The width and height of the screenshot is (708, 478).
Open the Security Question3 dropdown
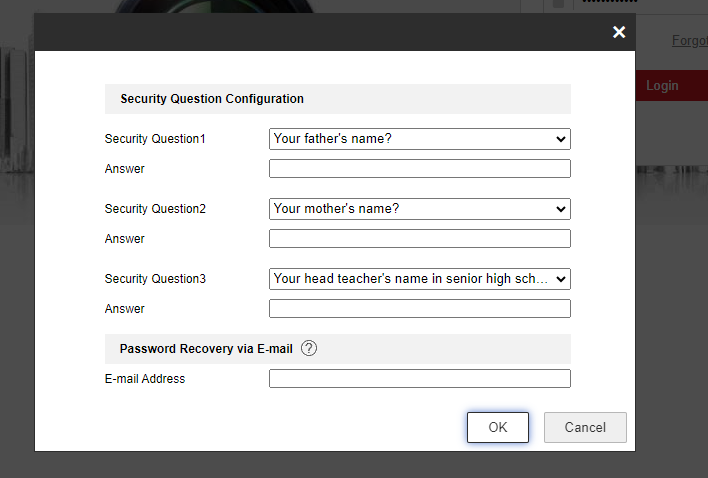[419, 279]
